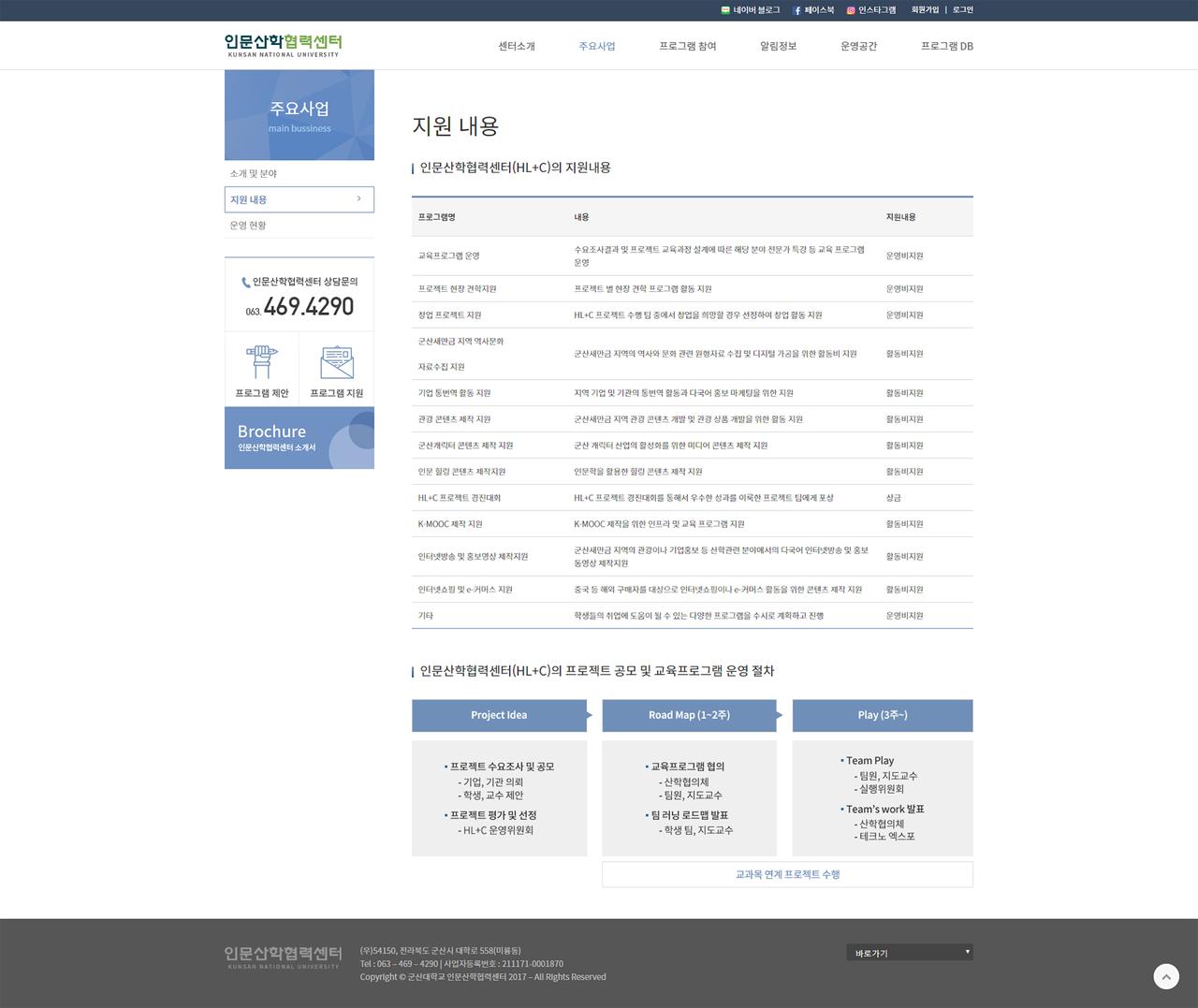
Task: Click the 교육프로그램 운영 table row name
Action: click(449, 256)
